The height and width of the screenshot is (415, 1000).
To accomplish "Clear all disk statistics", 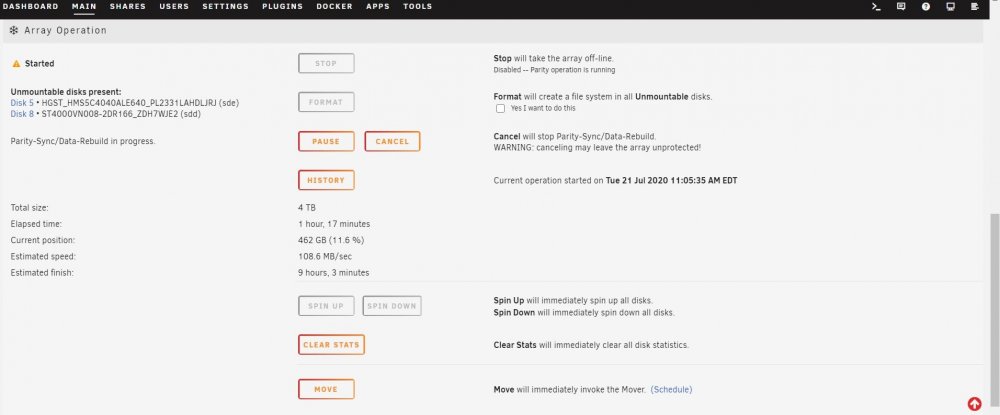I will tap(331, 345).
